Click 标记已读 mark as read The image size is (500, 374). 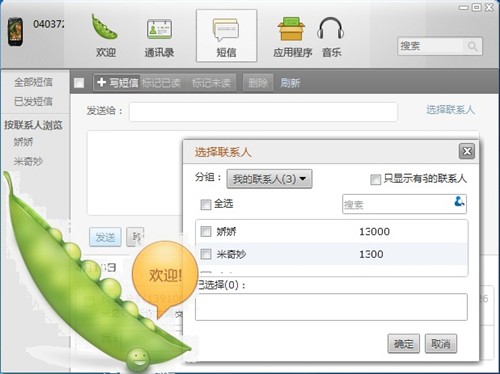(x=161, y=83)
